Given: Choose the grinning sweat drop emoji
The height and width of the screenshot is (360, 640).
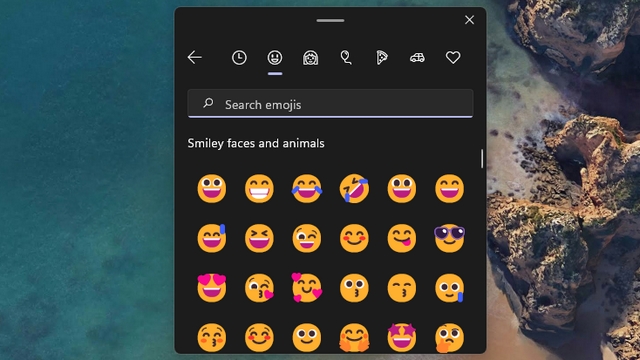Looking at the screenshot, I should [211, 238].
